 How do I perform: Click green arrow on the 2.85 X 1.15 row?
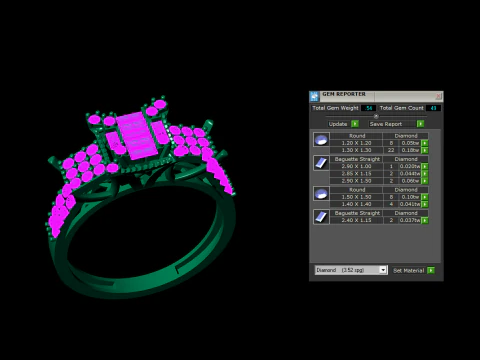(425, 174)
